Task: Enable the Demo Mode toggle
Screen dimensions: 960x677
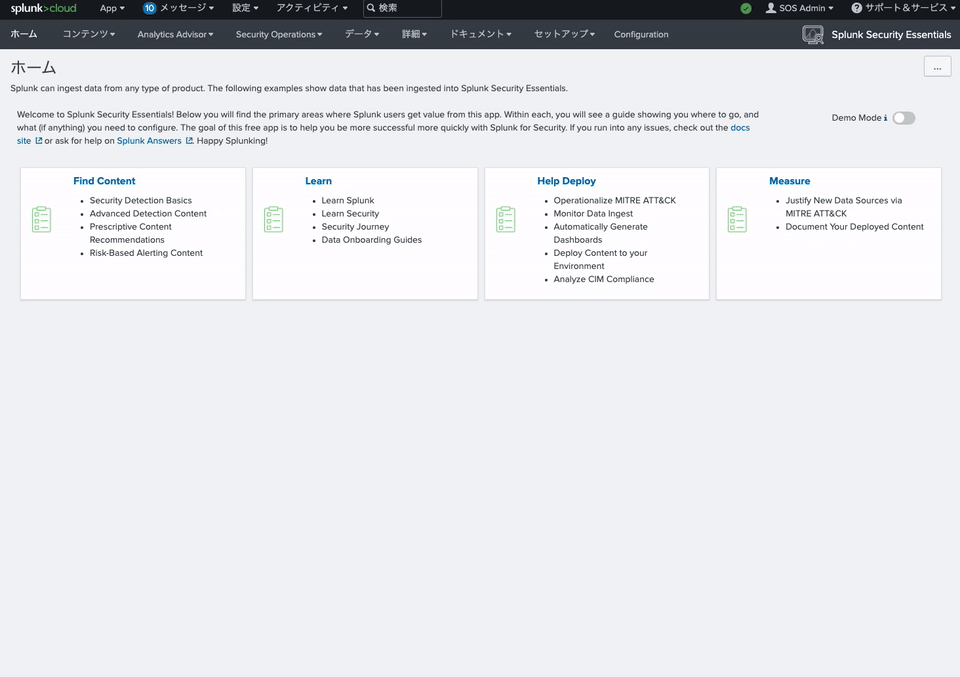Action: [x=904, y=117]
